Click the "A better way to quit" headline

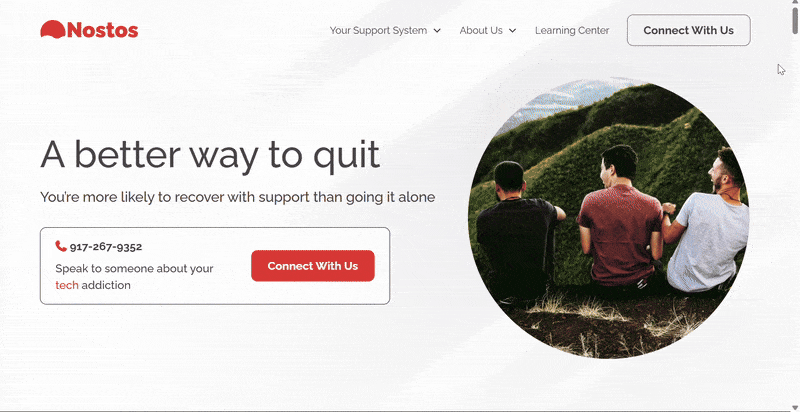click(x=210, y=154)
